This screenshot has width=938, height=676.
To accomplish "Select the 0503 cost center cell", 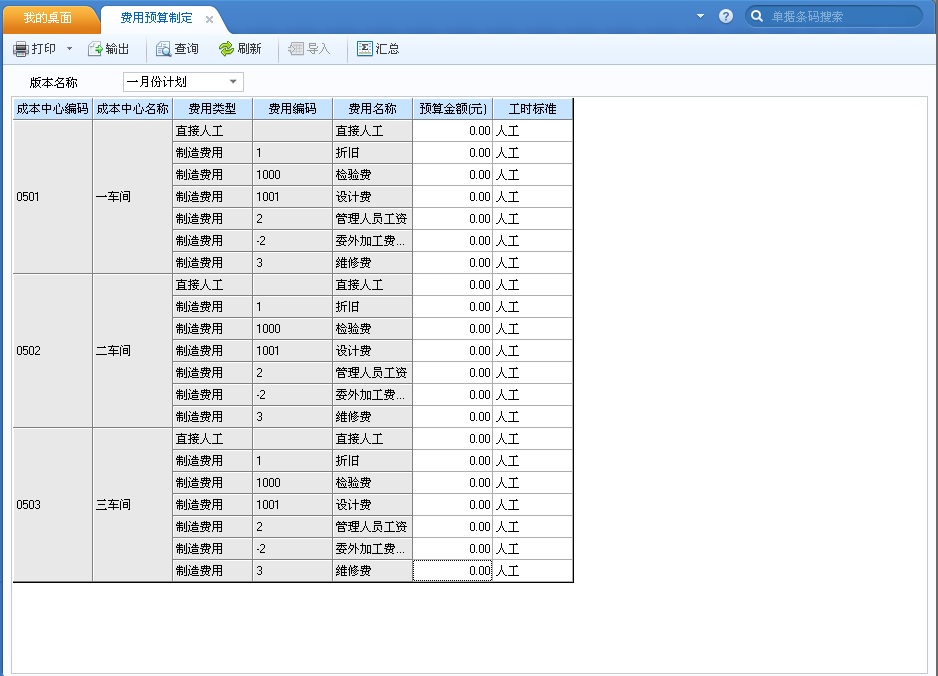I will tap(53, 504).
